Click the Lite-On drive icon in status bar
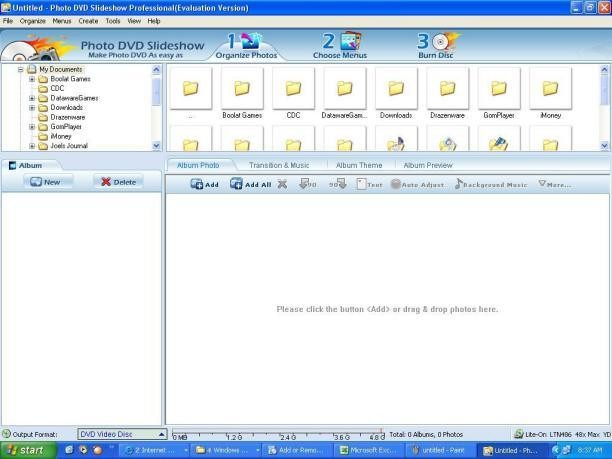This screenshot has width=612, height=459. 519,434
